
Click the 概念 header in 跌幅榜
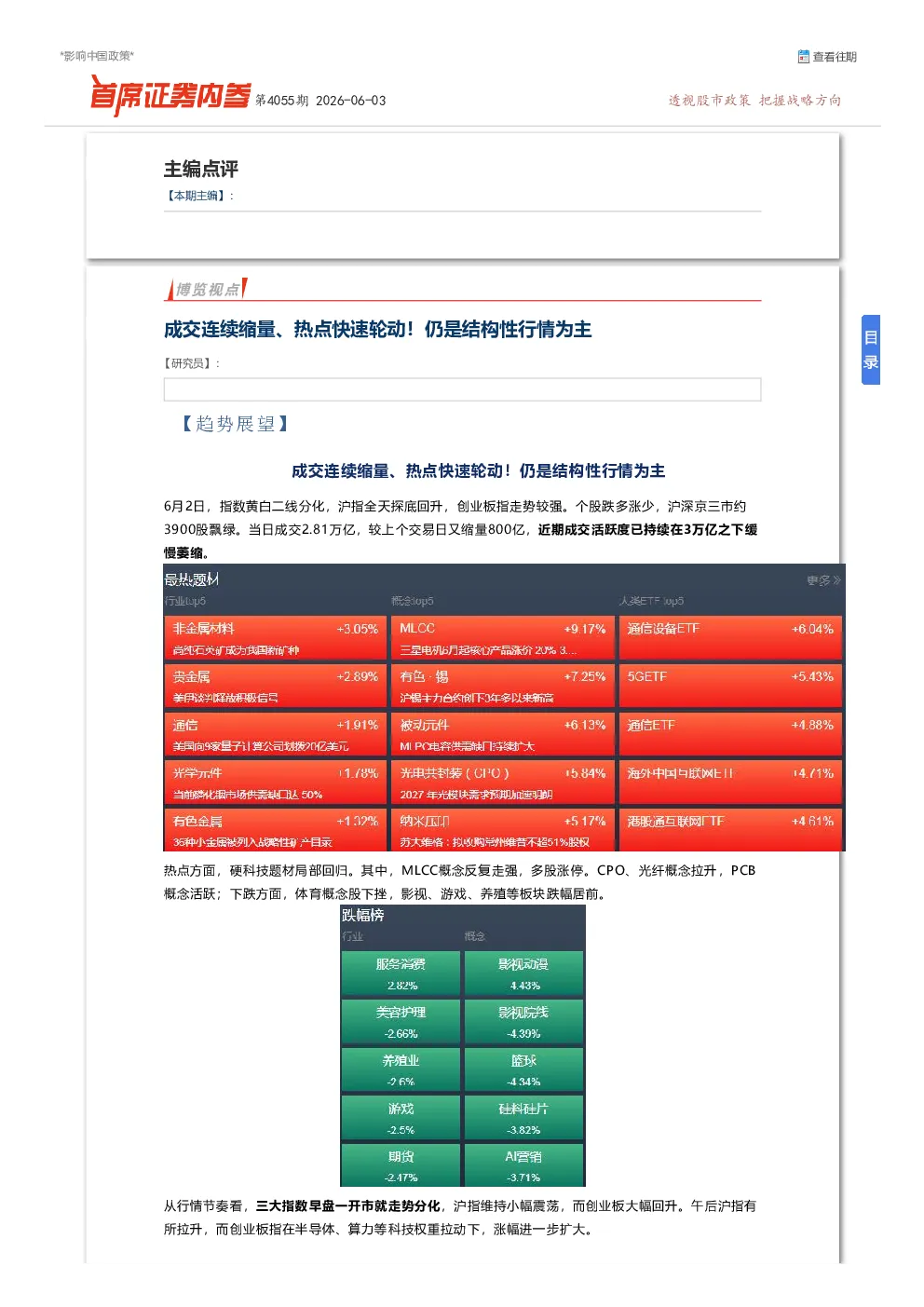[x=475, y=936]
